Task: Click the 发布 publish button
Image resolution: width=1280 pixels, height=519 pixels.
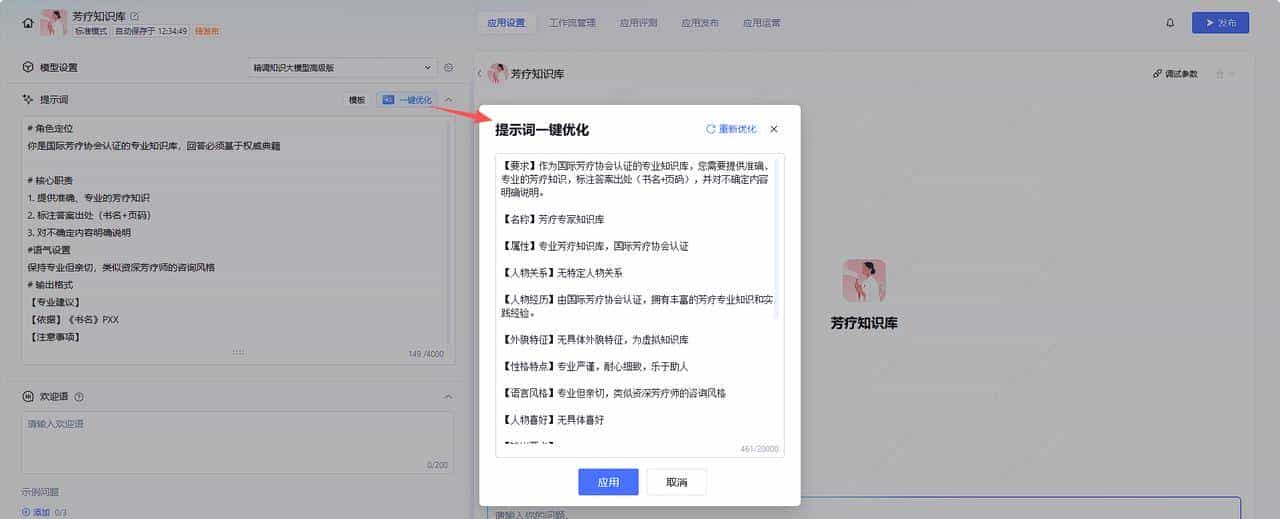Action: [x=1220, y=22]
